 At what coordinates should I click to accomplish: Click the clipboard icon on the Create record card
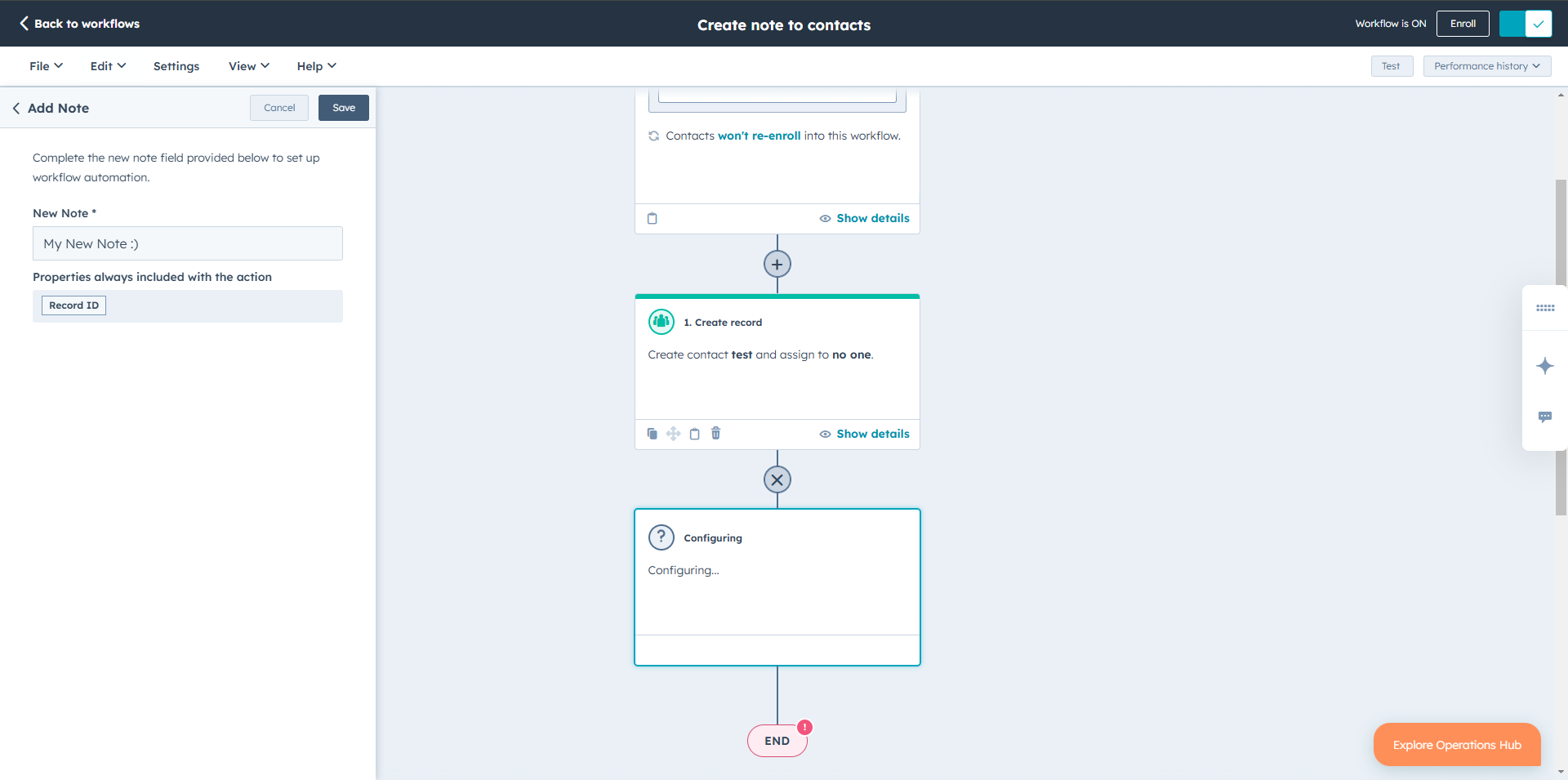click(694, 434)
